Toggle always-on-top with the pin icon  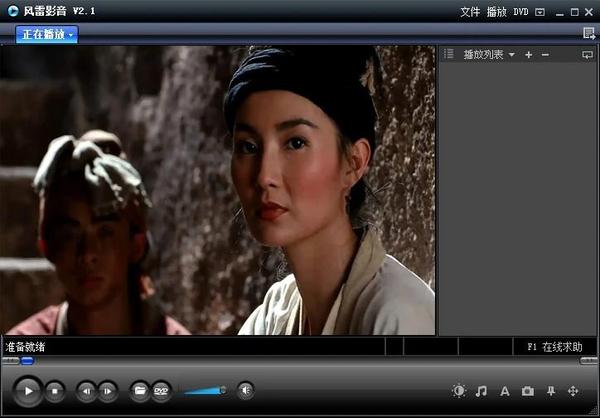[x=551, y=391]
